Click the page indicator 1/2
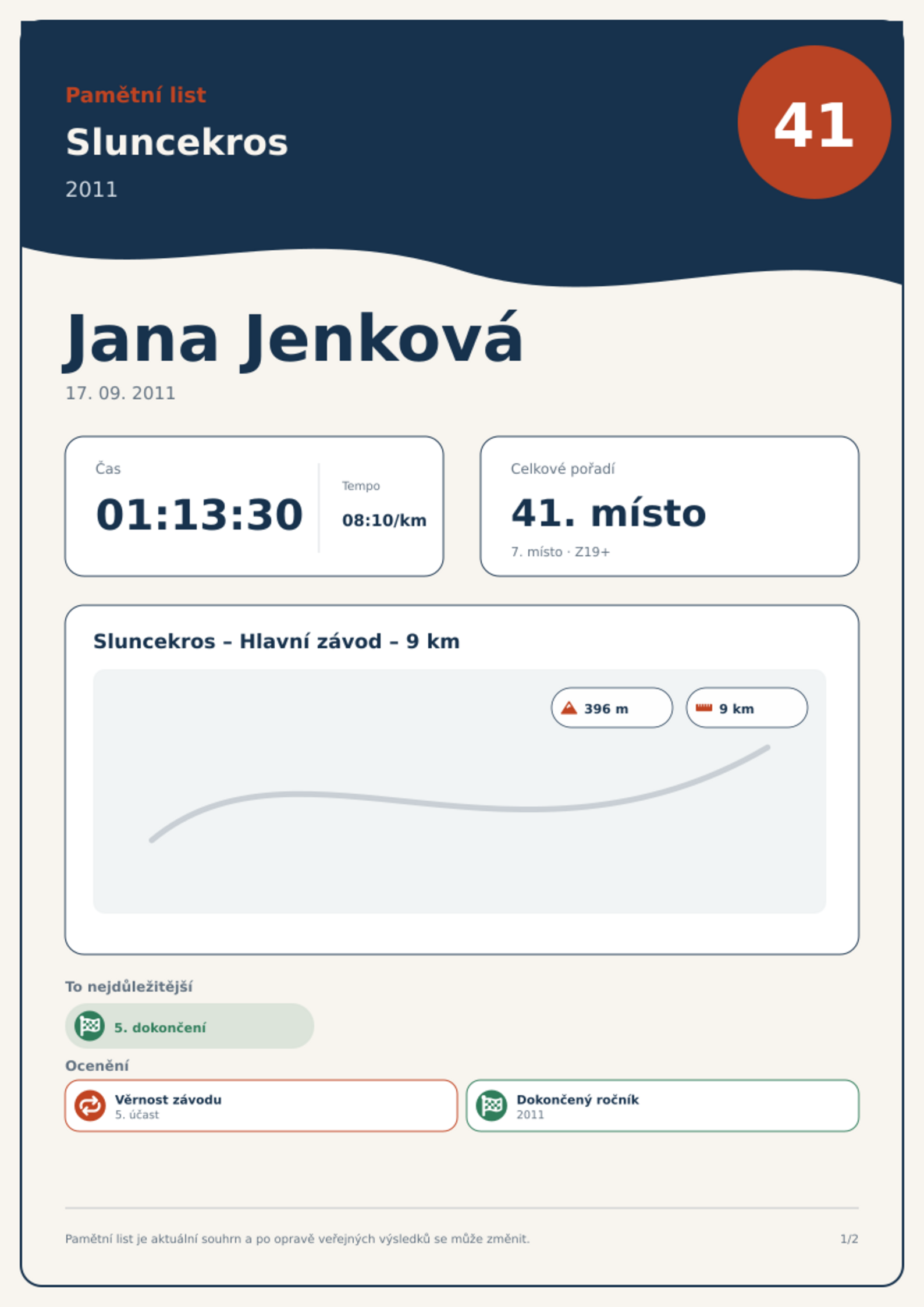 point(849,1239)
